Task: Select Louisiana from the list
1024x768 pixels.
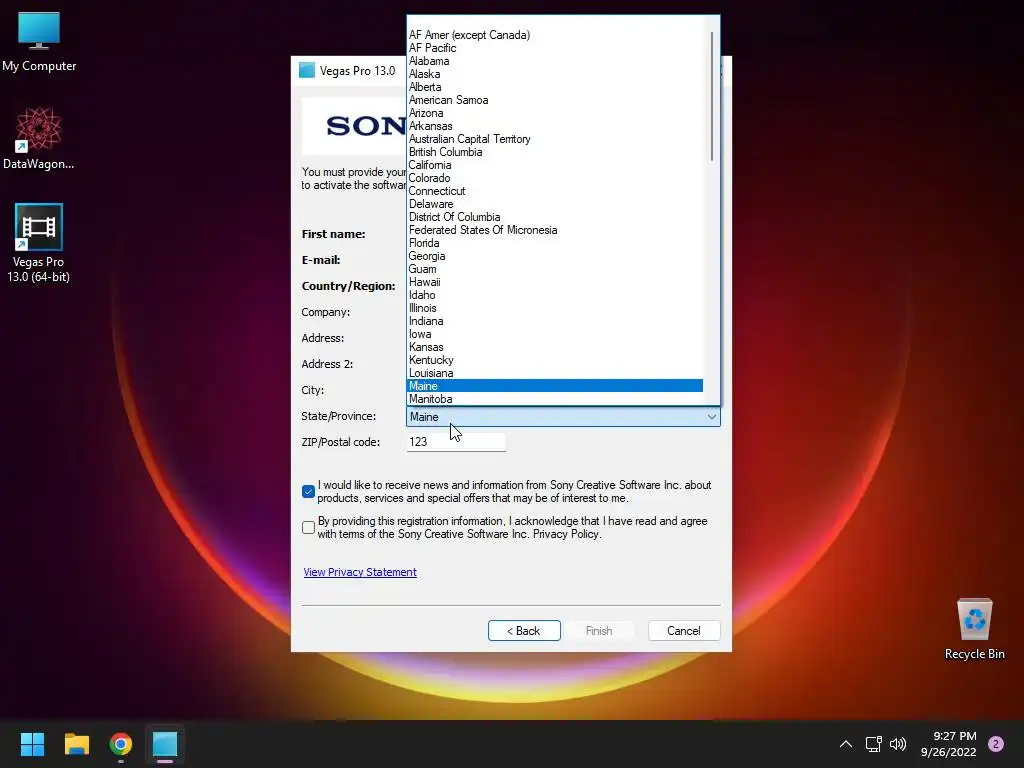Action: [x=554, y=374]
